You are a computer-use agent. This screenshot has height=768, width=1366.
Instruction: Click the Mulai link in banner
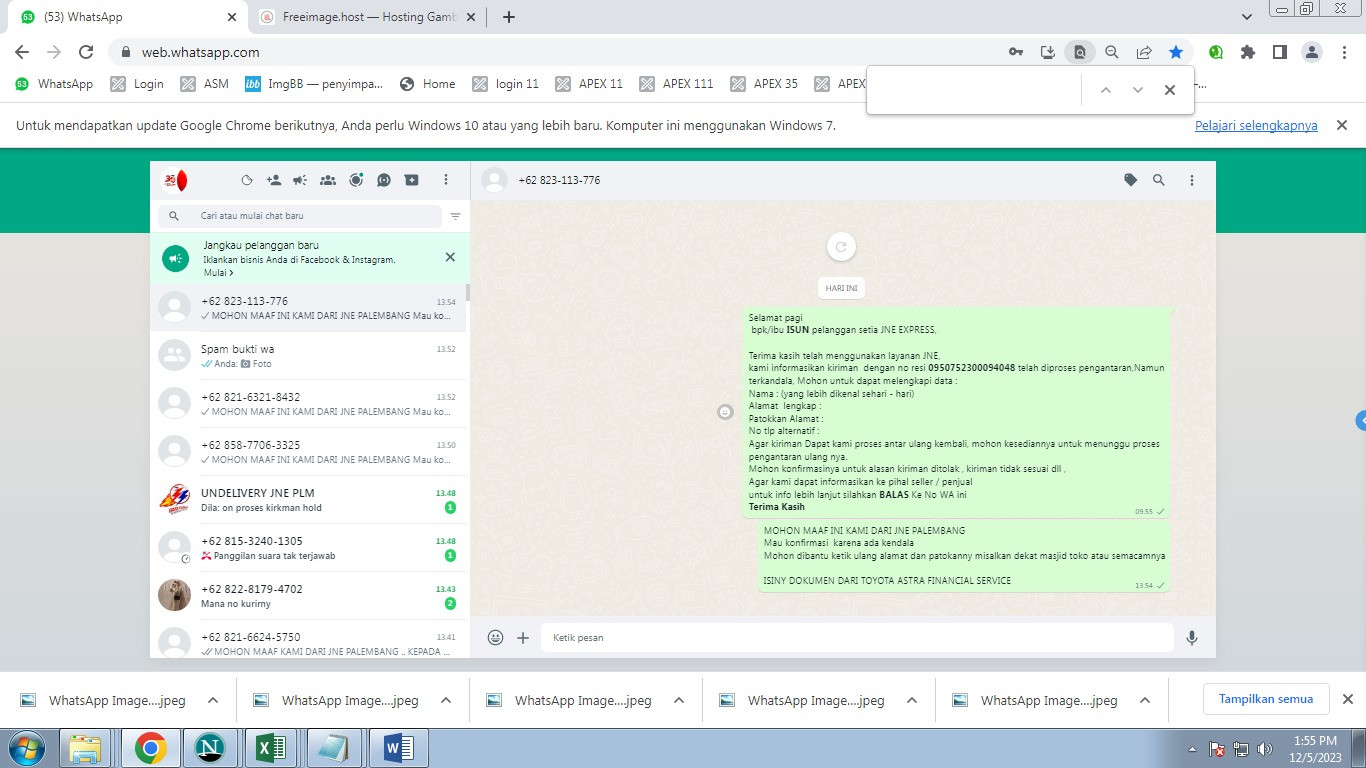coord(218,273)
